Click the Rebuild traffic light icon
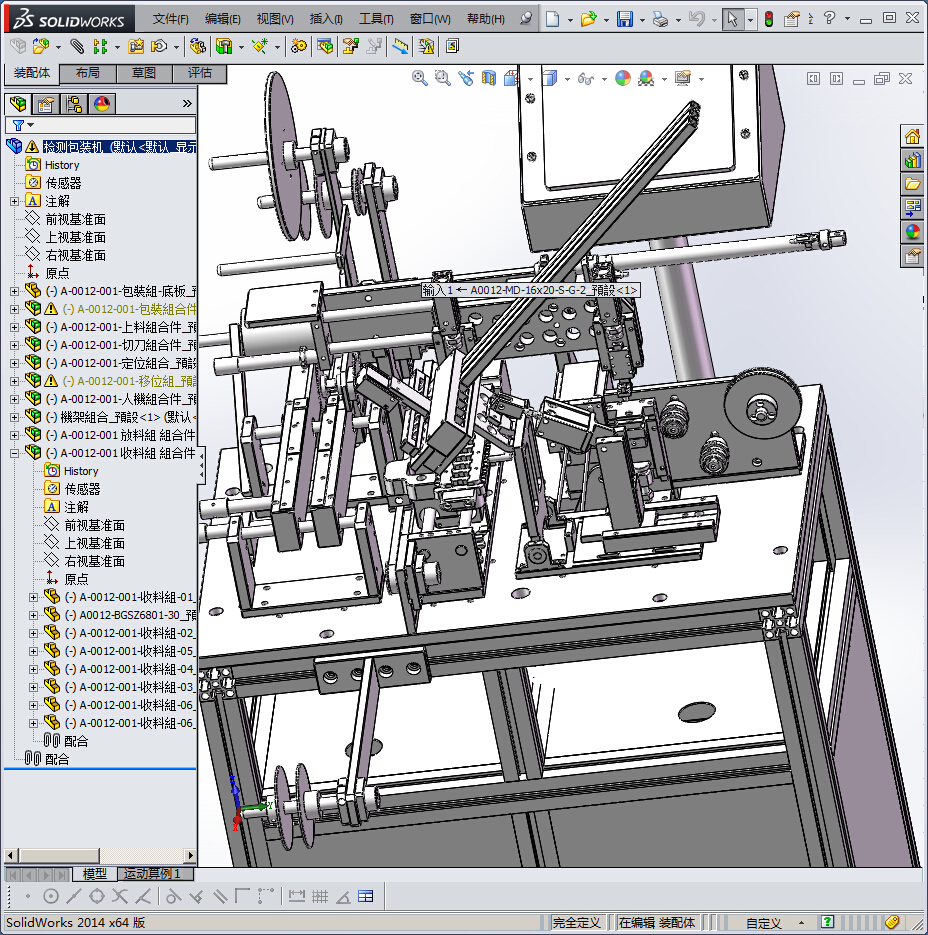928x935 pixels. click(768, 19)
